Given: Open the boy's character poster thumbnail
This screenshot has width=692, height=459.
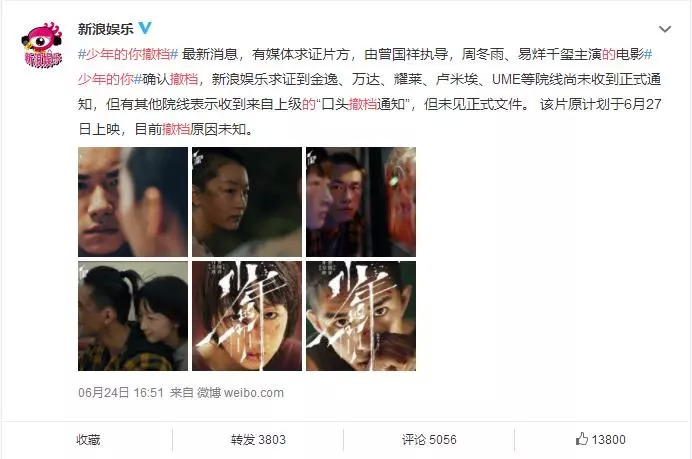Looking at the screenshot, I should pos(361,316).
